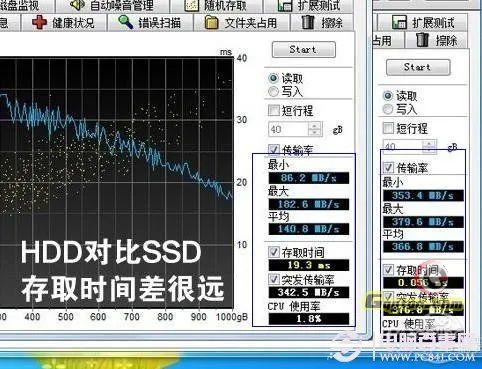
Task: Enable 短行程 checkbox in right window
Action: point(388,128)
